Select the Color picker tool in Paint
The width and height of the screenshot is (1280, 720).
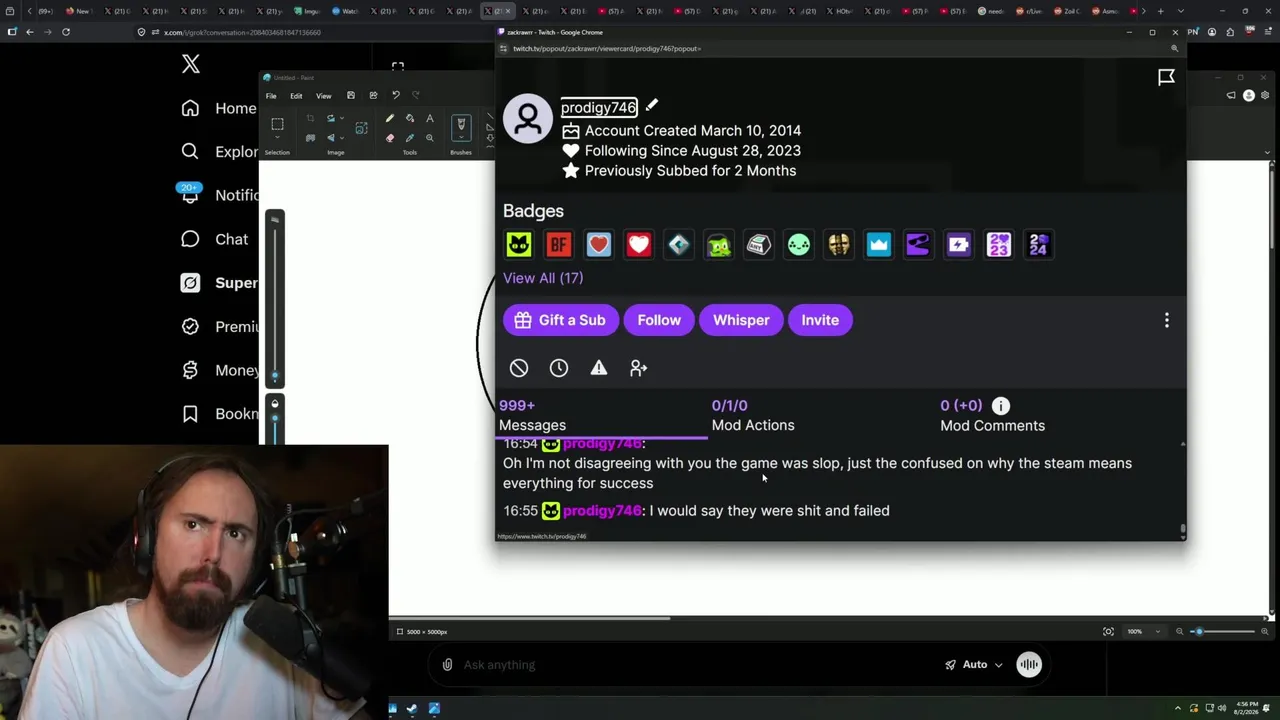(x=410, y=138)
